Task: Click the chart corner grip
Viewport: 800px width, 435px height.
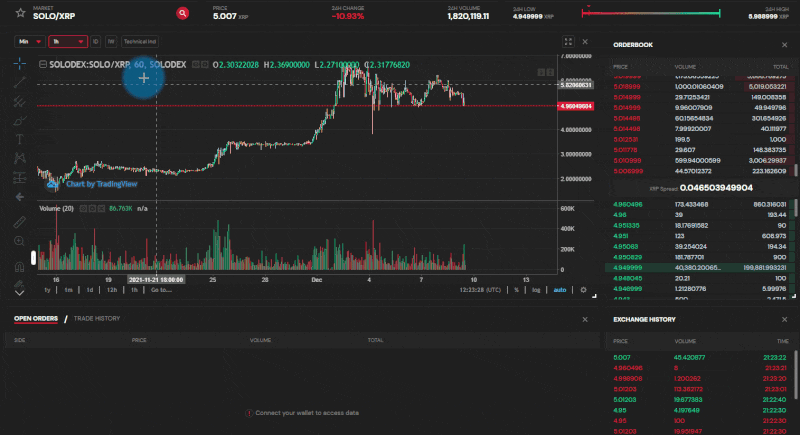Action: [594, 296]
